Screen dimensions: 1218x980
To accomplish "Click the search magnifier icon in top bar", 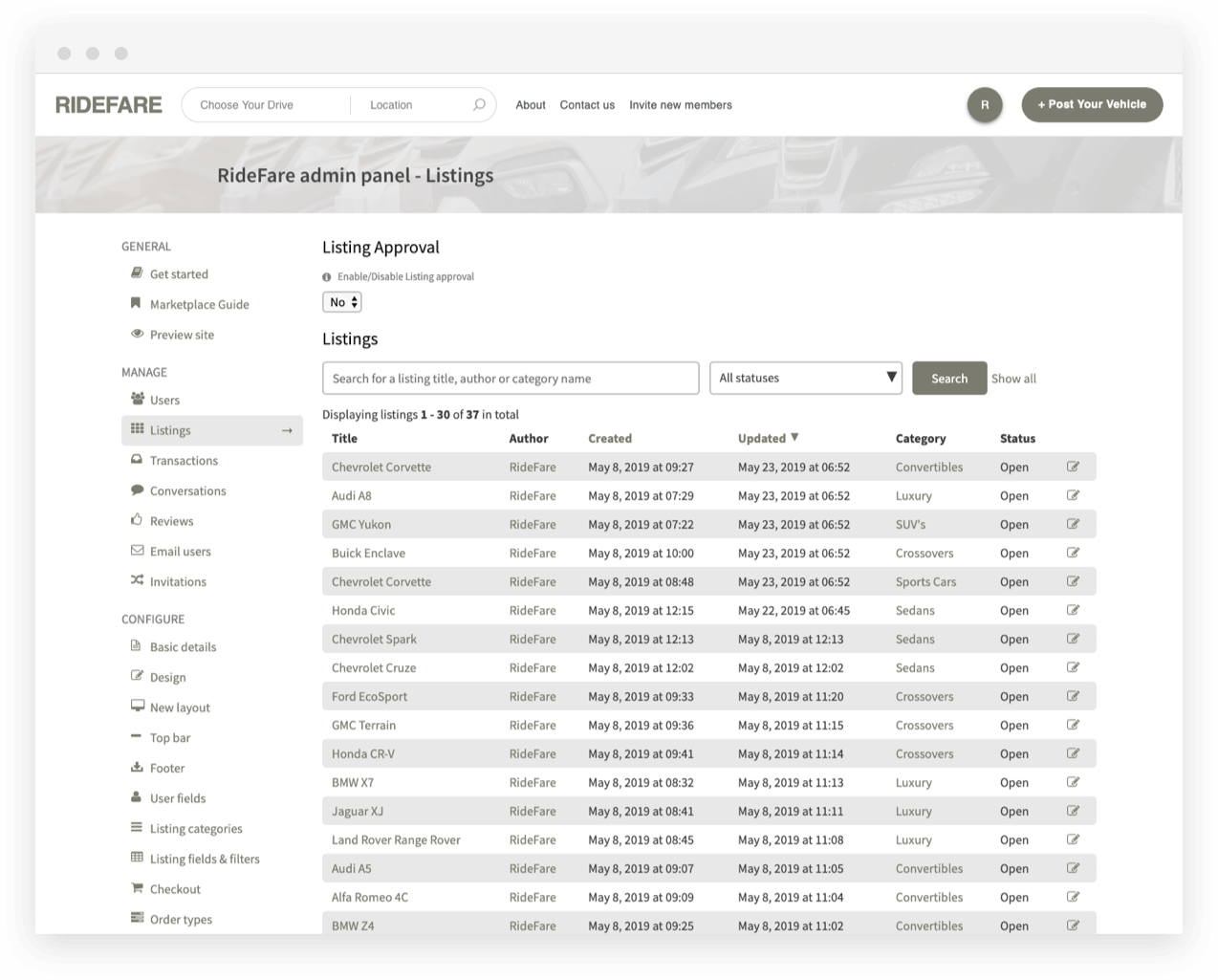I will pyautogui.click(x=479, y=105).
